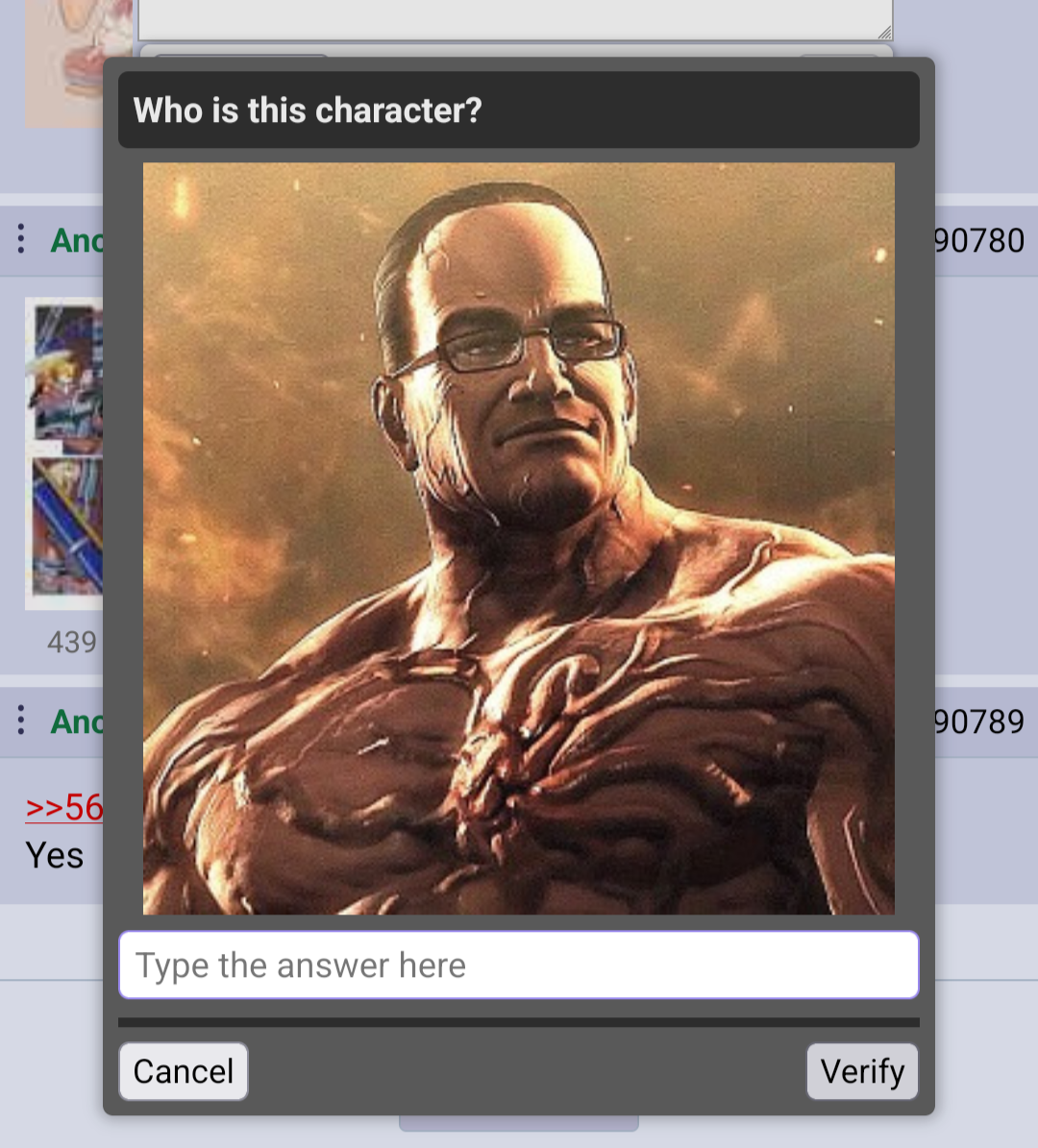Click the dark timer bar under answer field
Viewport: 1038px width, 1148px height.
click(519, 1022)
